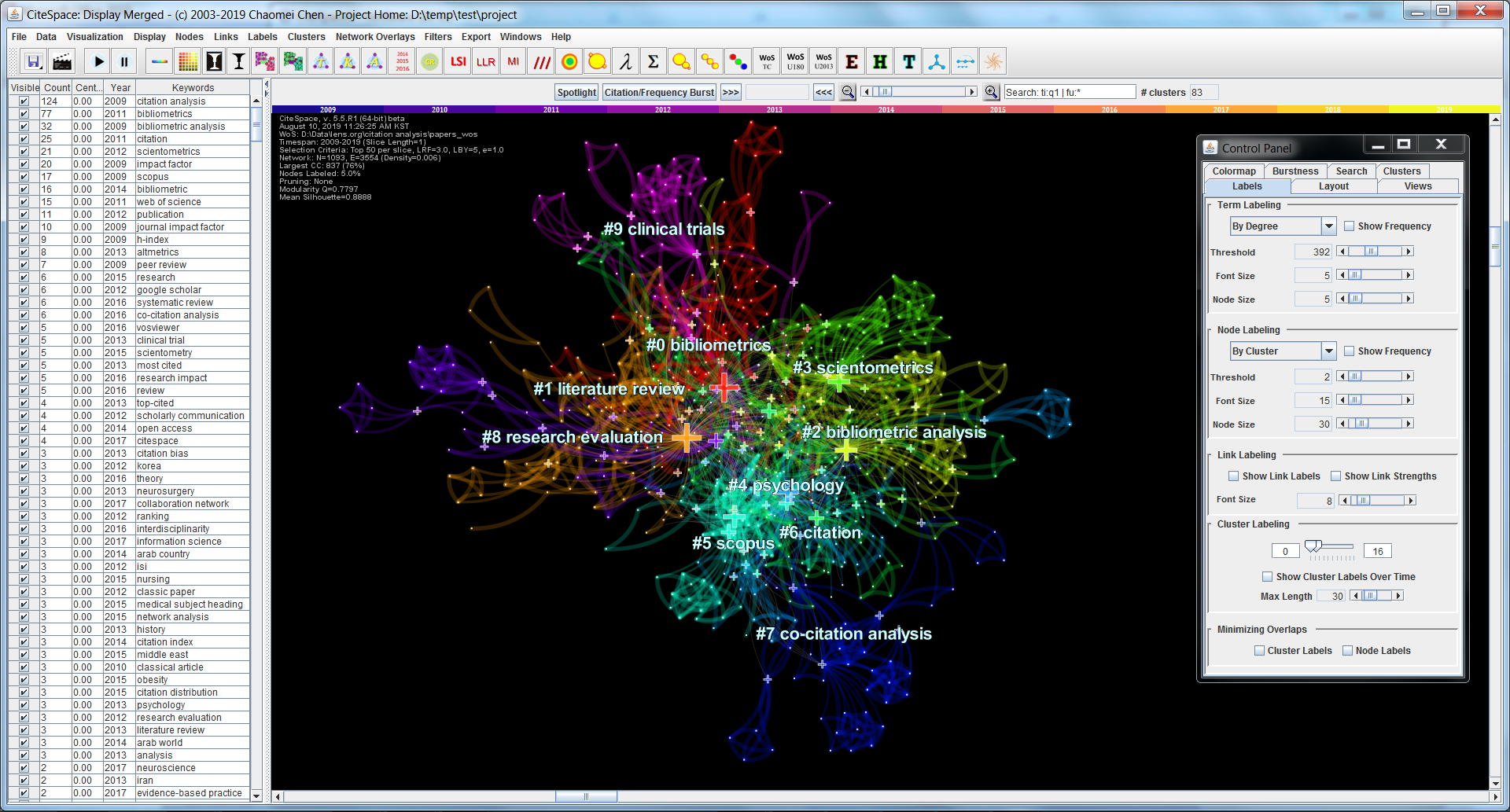Uncheck Visible box for citation analysis row
The height and width of the screenshot is (812, 1510).
[24, 101]
